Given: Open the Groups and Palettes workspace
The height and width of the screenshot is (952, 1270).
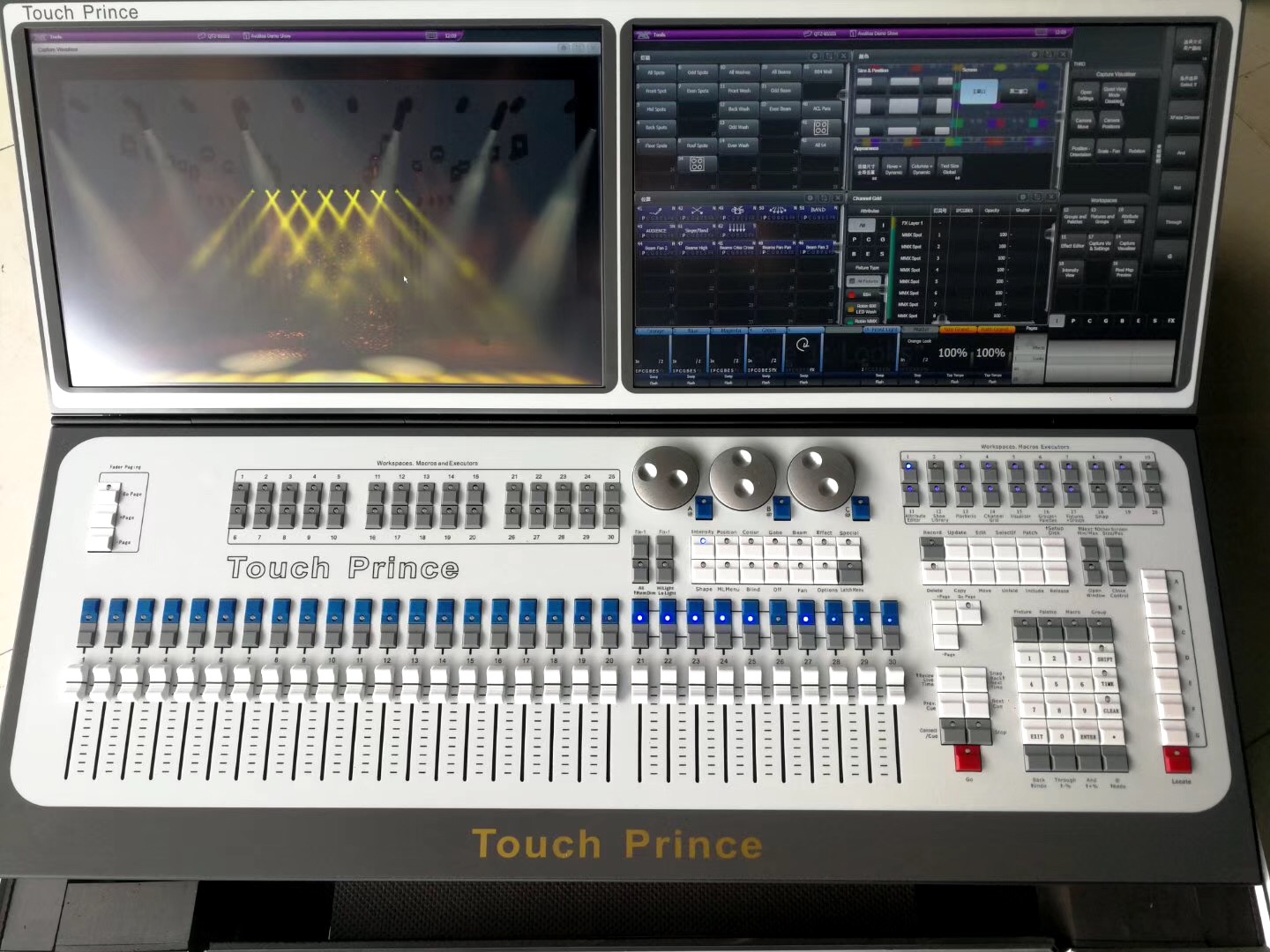Looking at the screenshot, I should tap(1075, 217).
